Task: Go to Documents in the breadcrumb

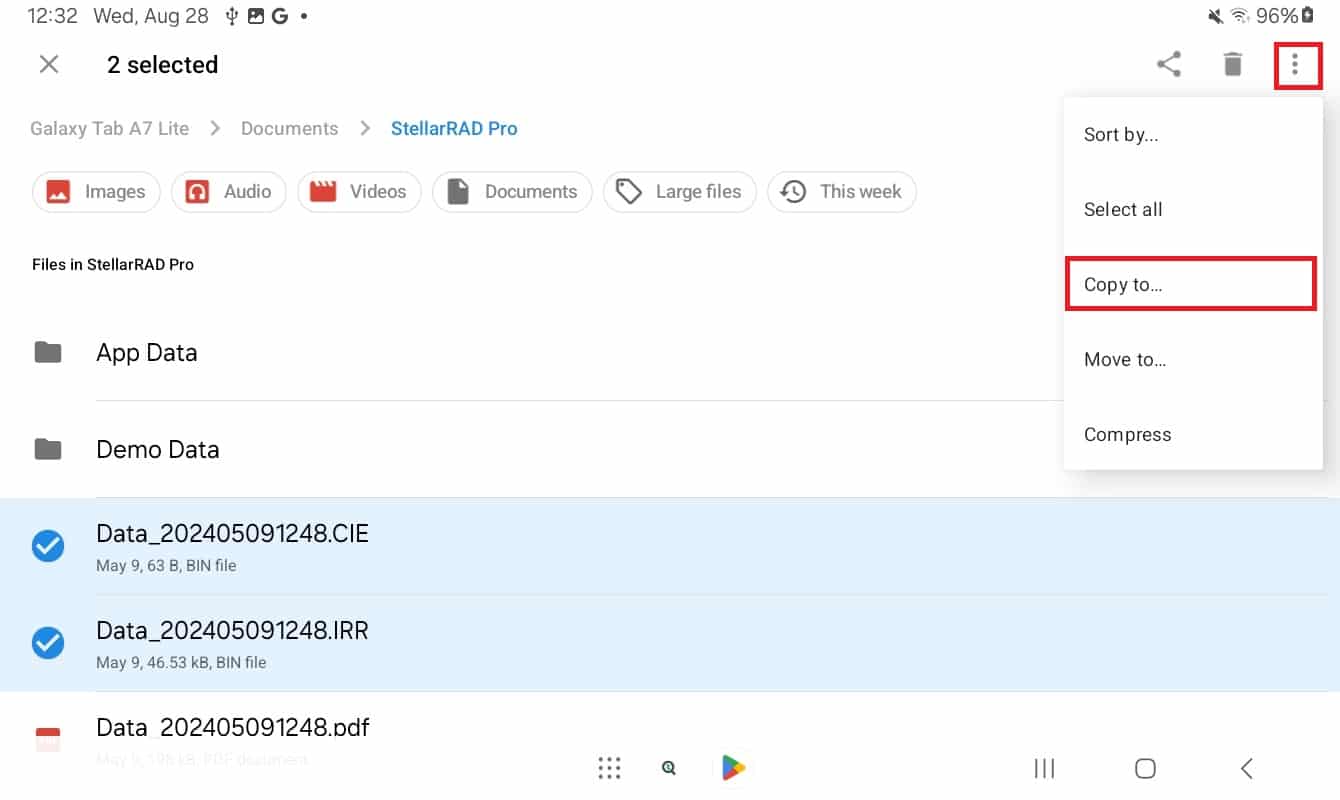Action: tap(289, 129)
